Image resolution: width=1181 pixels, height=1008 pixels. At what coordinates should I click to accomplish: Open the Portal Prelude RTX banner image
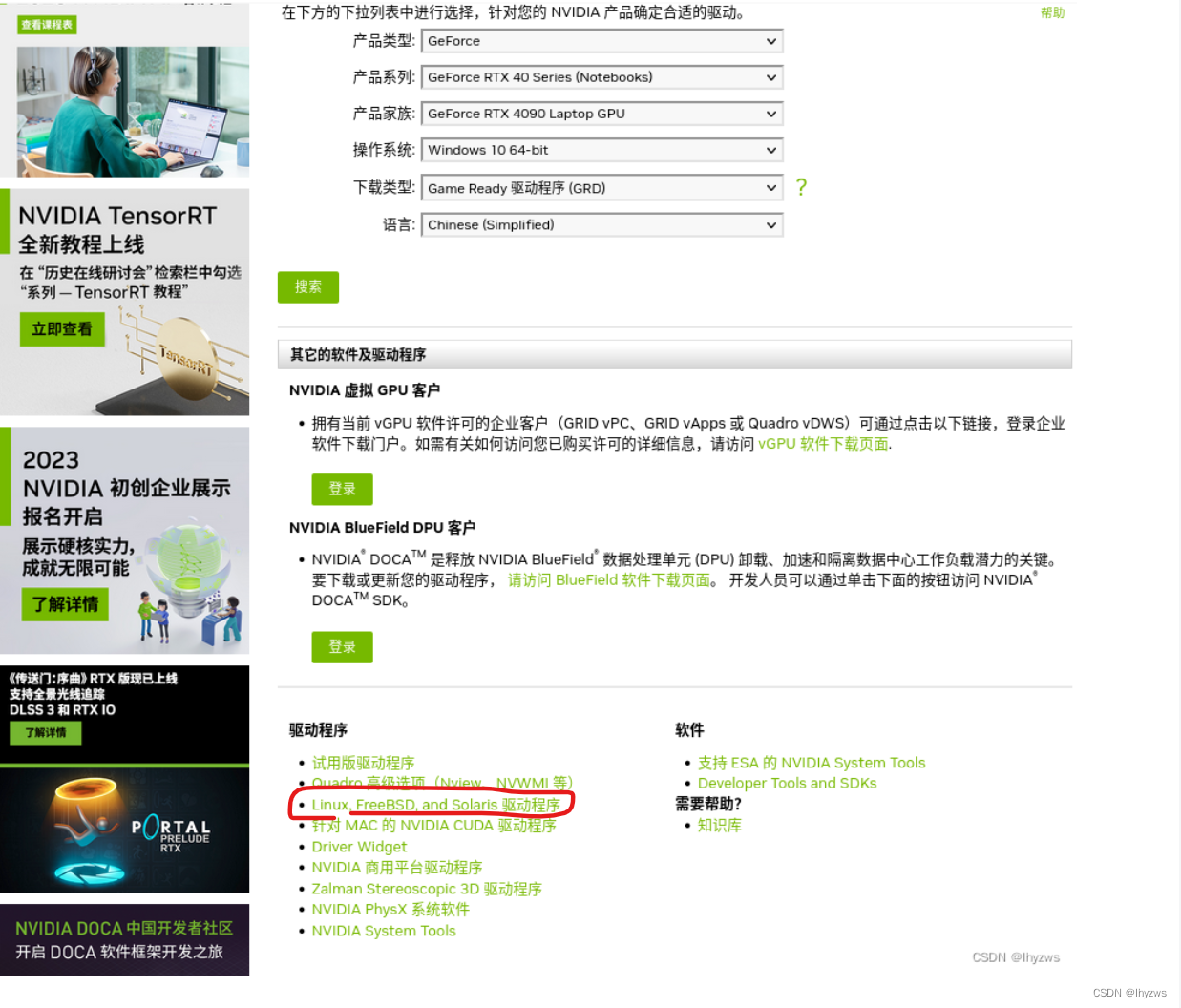(124, 830)
